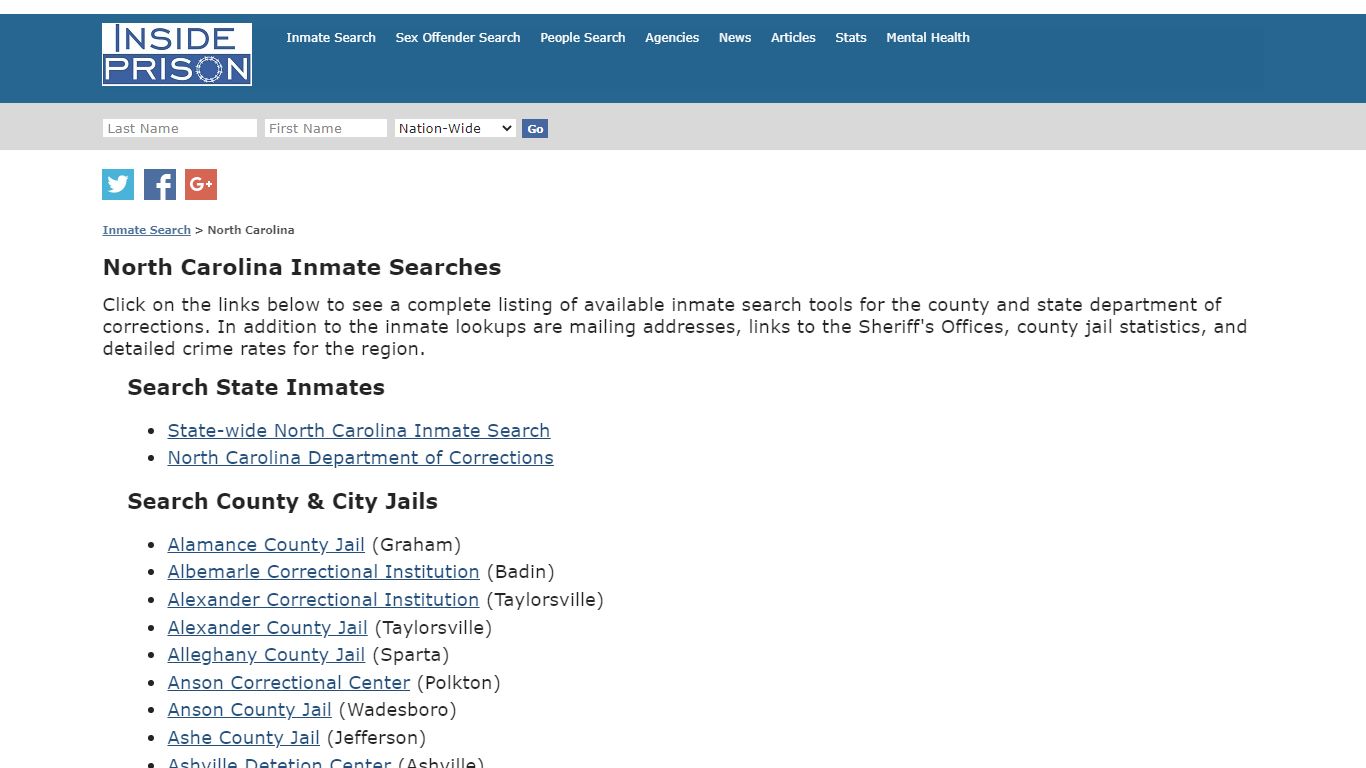Open Alamance County Jail link
Viewport: 1366px width, 768px height.
tap(266, 544)
